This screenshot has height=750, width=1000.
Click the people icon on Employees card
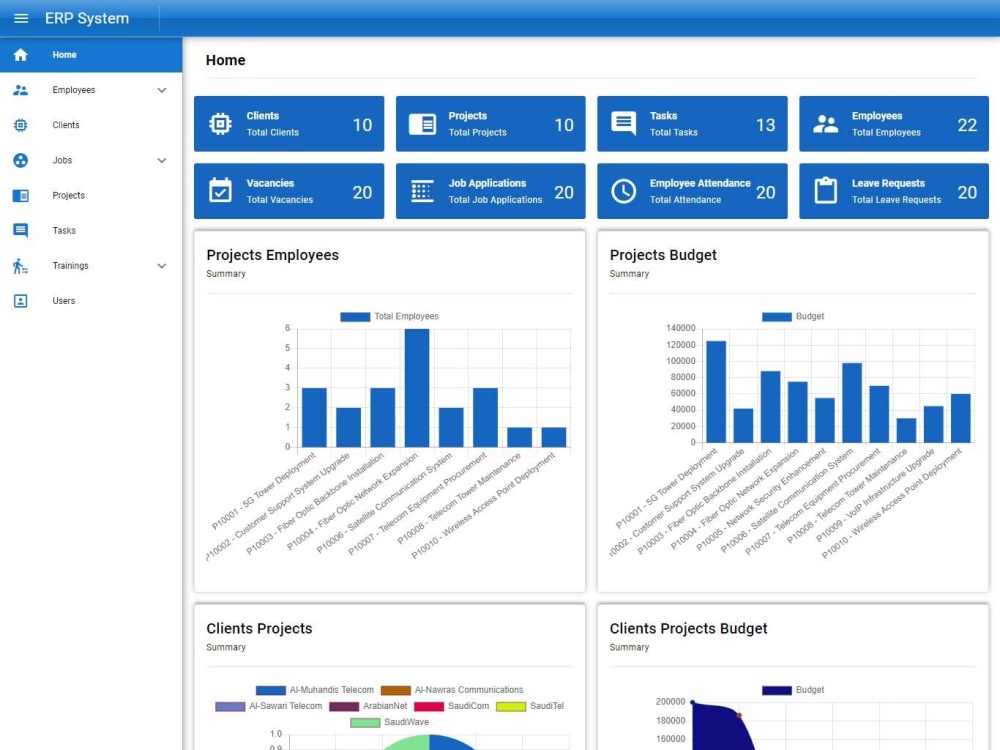pyautogui.click(x=825, y=124)
